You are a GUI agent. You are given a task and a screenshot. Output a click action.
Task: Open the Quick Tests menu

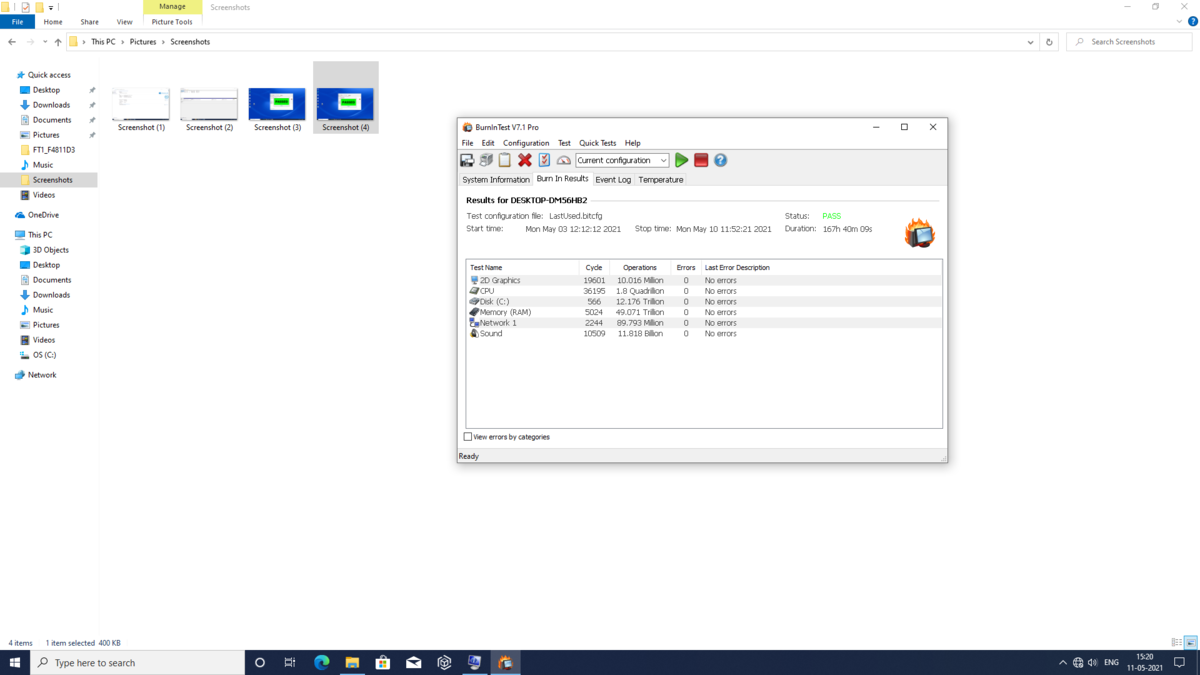[598, 143]
